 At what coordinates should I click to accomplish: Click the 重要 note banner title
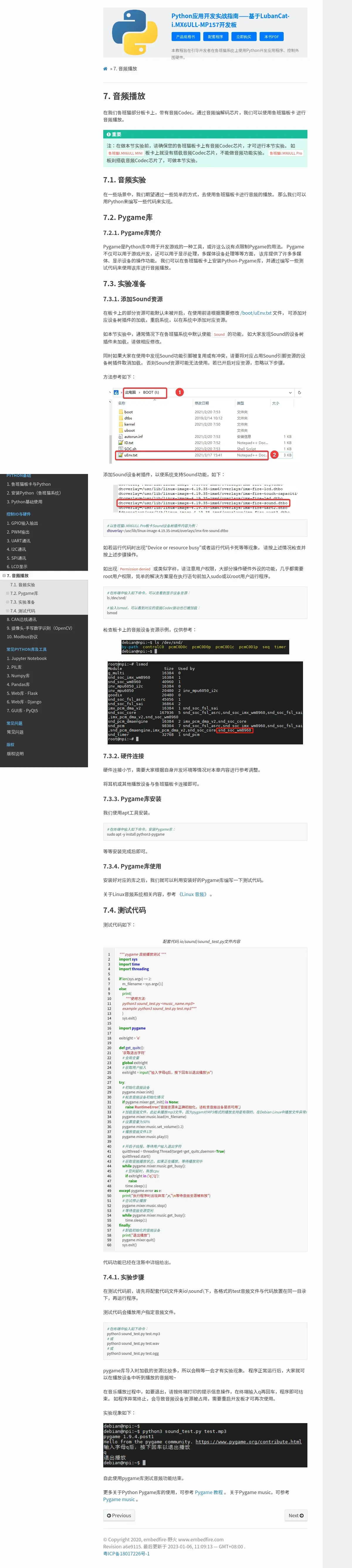[x=205, y=134]
